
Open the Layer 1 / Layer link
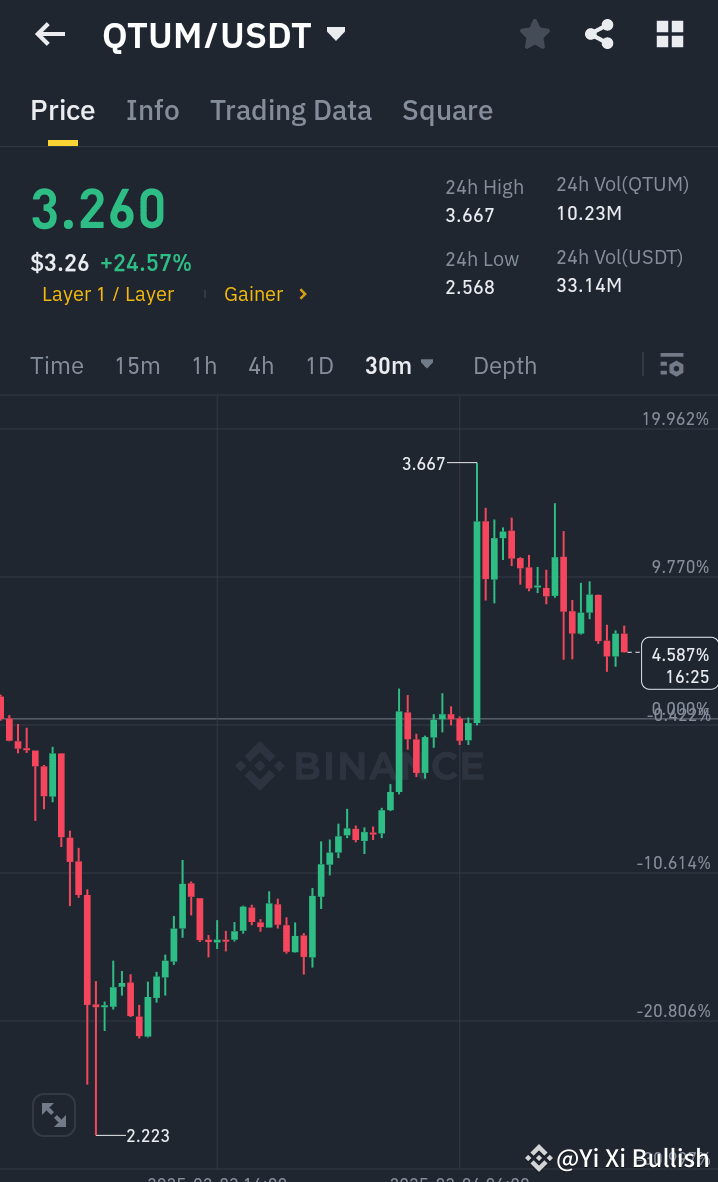click(108, 294)
